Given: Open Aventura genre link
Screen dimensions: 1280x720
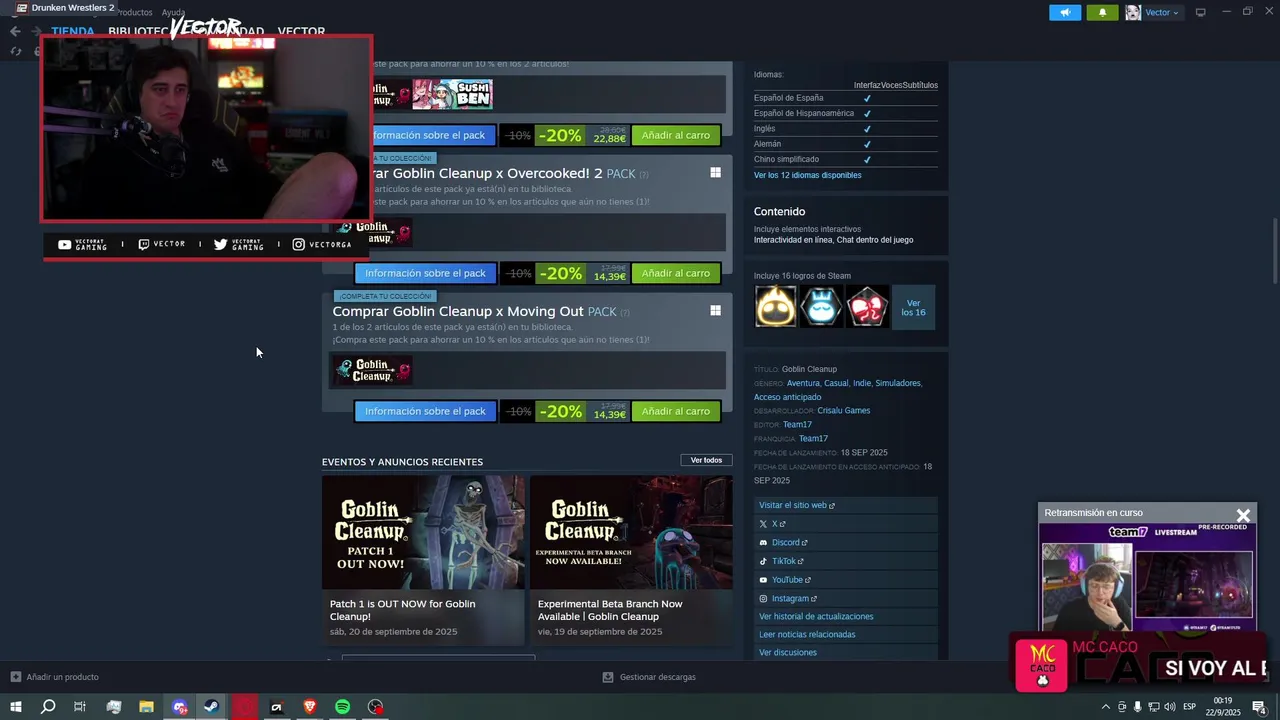Looking at the screenshot, I should 803,383.
